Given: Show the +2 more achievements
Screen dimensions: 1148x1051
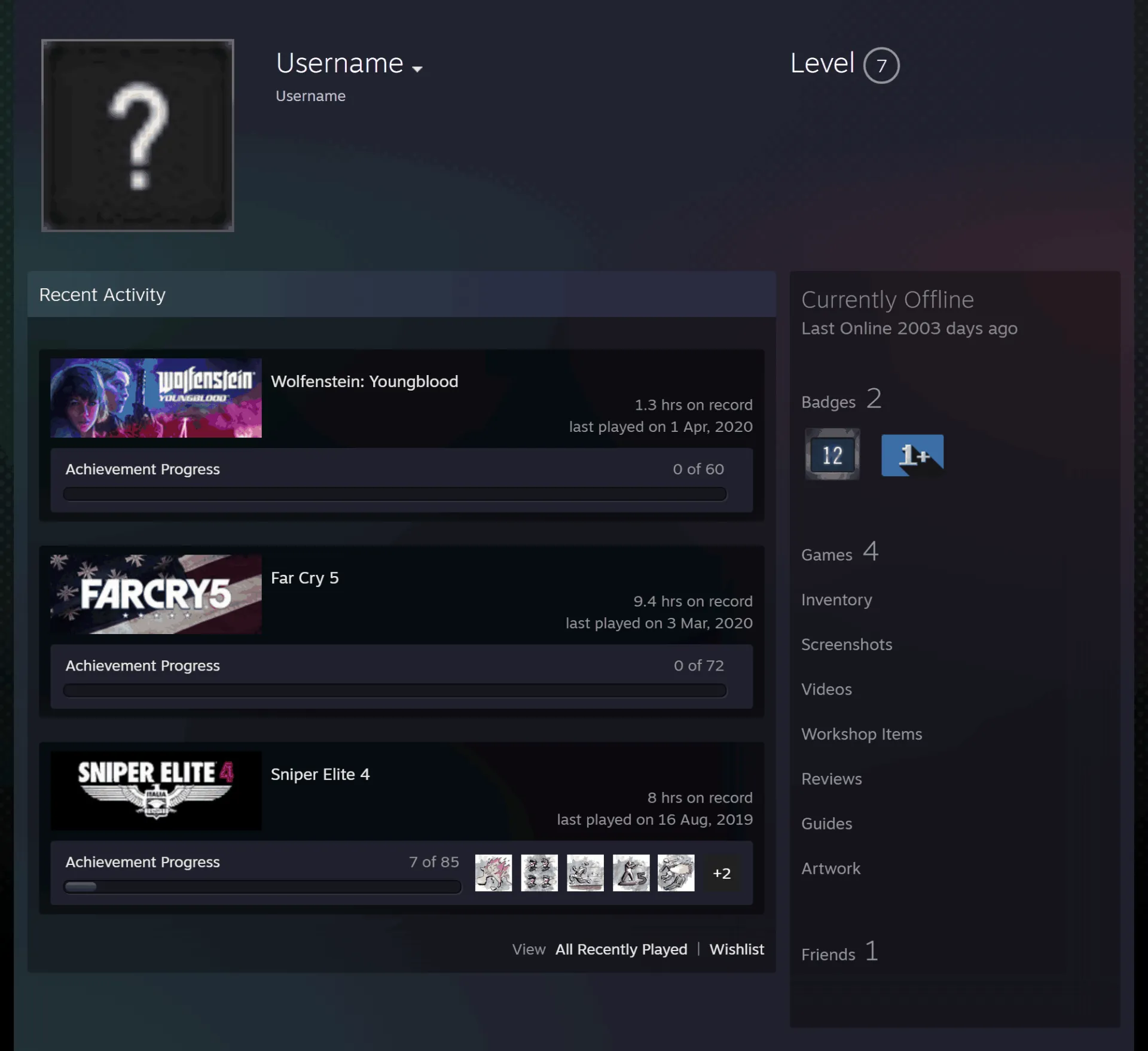Looking at the screenshot, I should pos(722,873).
